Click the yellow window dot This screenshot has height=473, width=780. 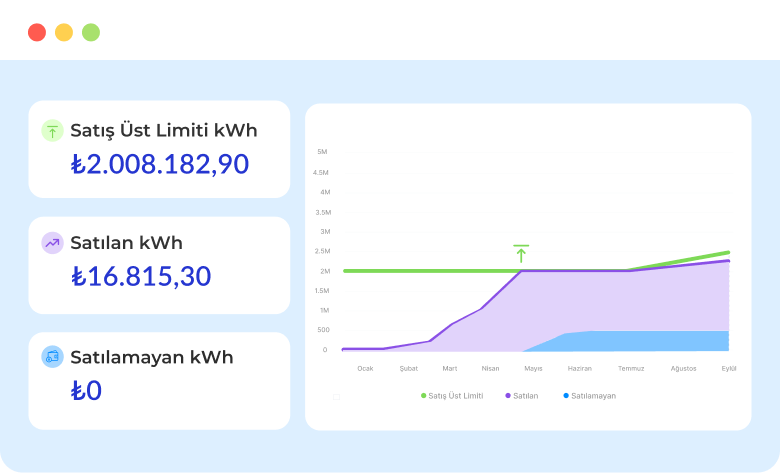click(64, 32)
